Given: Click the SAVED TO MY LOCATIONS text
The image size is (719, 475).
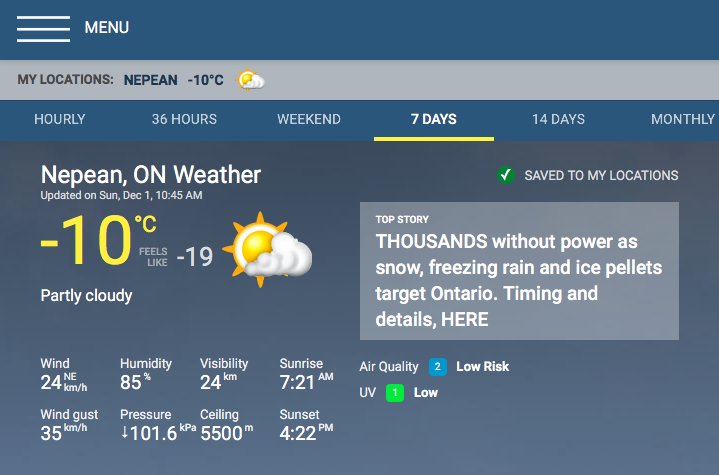Looking at the screenshot, I should [601, 176].
